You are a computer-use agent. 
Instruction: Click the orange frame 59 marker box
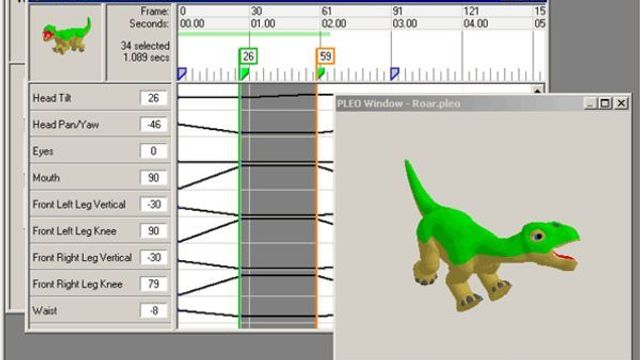pos(325,56)
